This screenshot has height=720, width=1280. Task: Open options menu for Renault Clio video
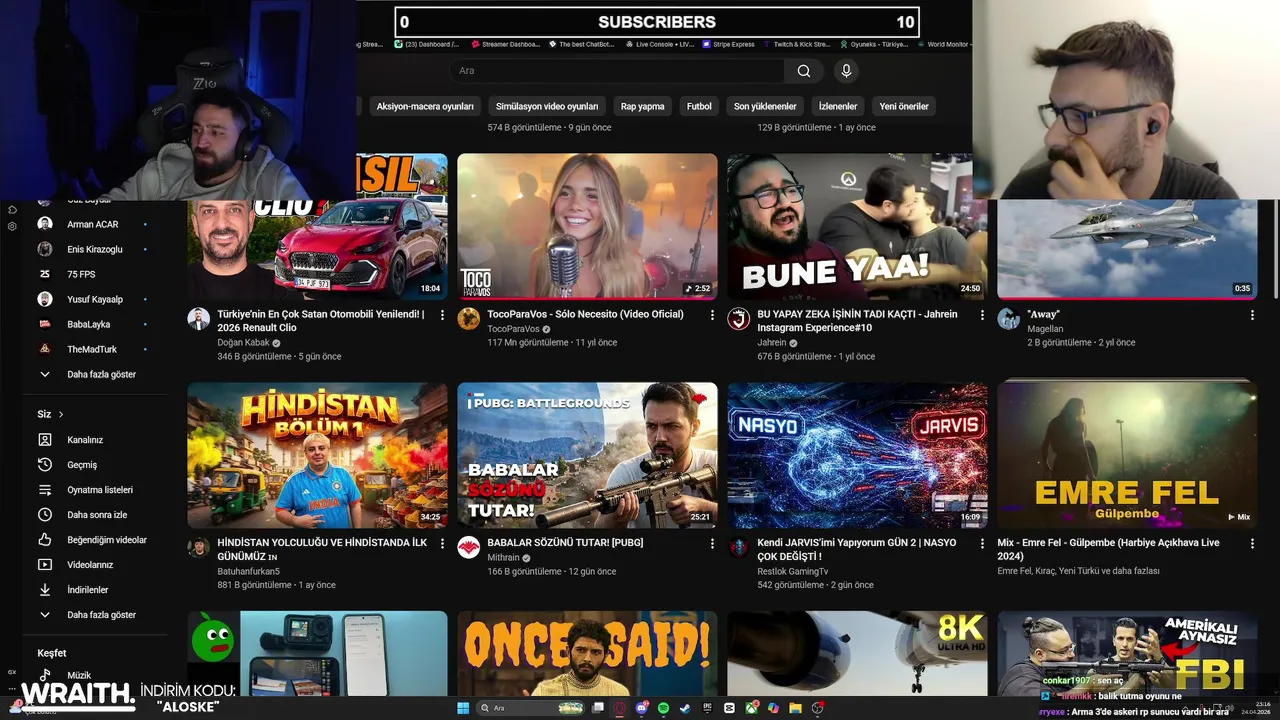pyautogui.click(x=442, y=315)
